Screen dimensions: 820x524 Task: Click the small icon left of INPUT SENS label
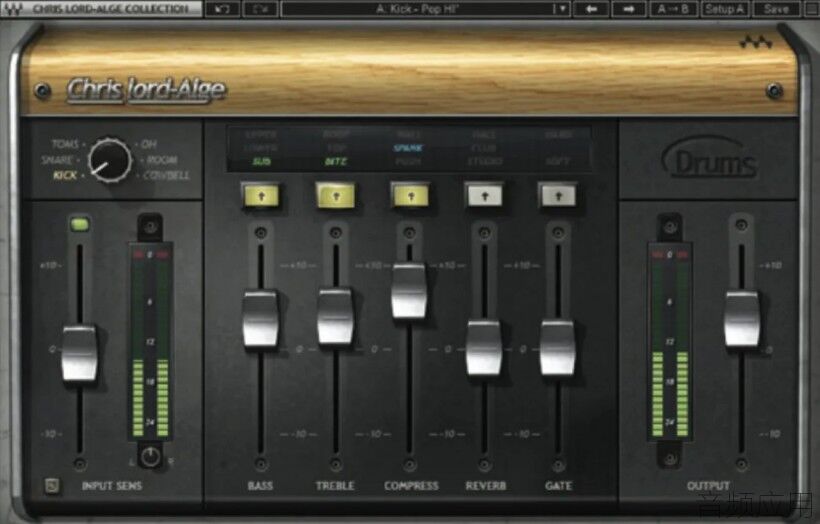tap(51, 486)
